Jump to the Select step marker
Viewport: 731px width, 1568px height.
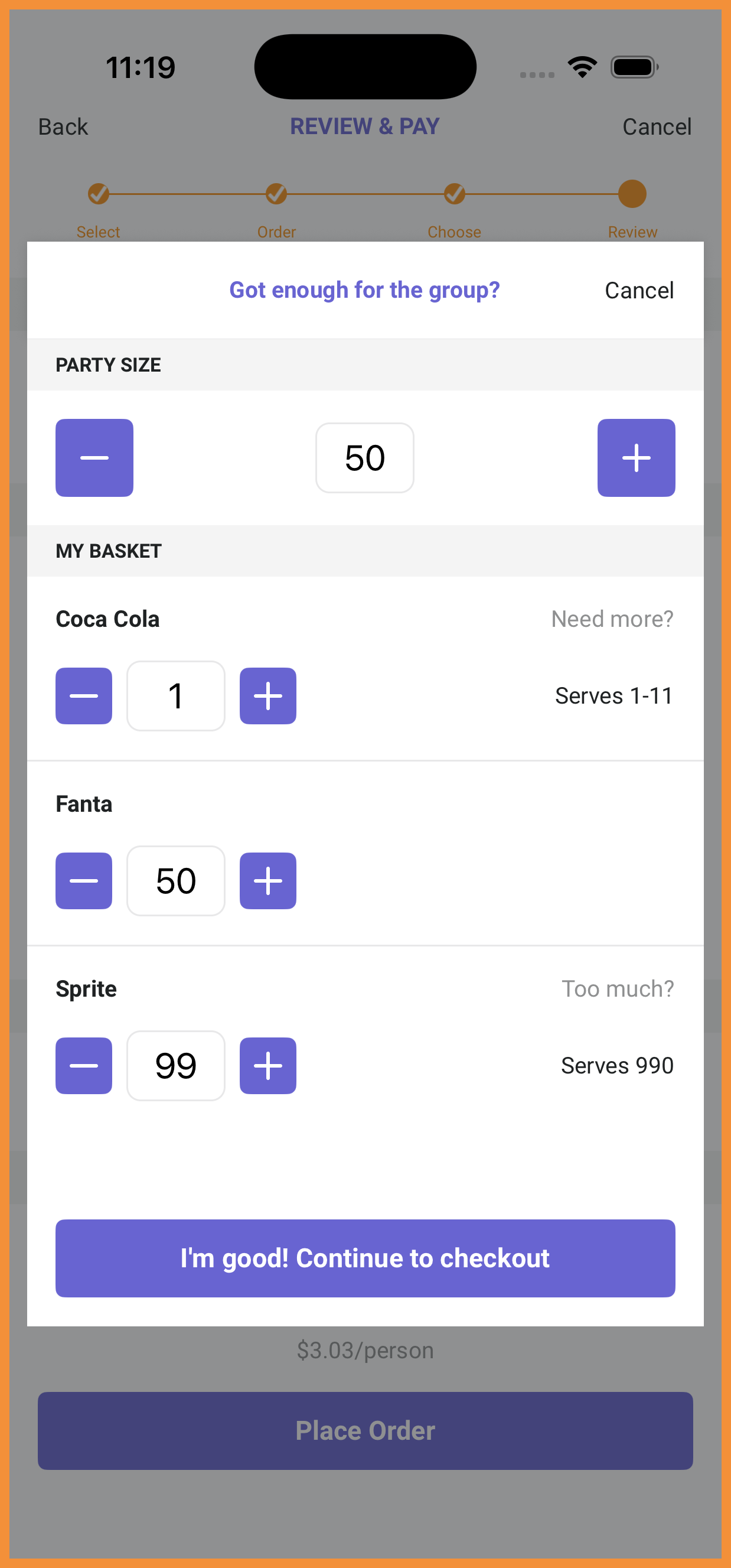click(x=98, y=194)
